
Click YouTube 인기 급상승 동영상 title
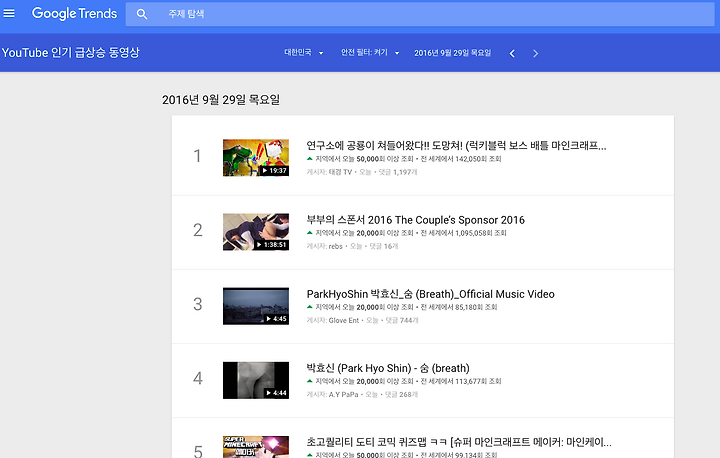[x=70, y=53]
